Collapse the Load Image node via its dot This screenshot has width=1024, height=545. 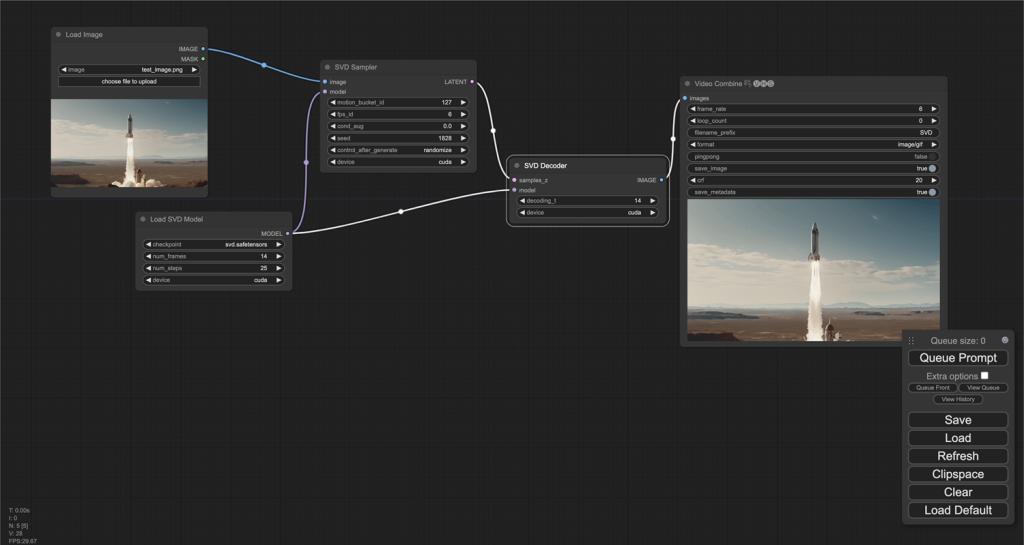pyautogui.click(x=58, y=35)
